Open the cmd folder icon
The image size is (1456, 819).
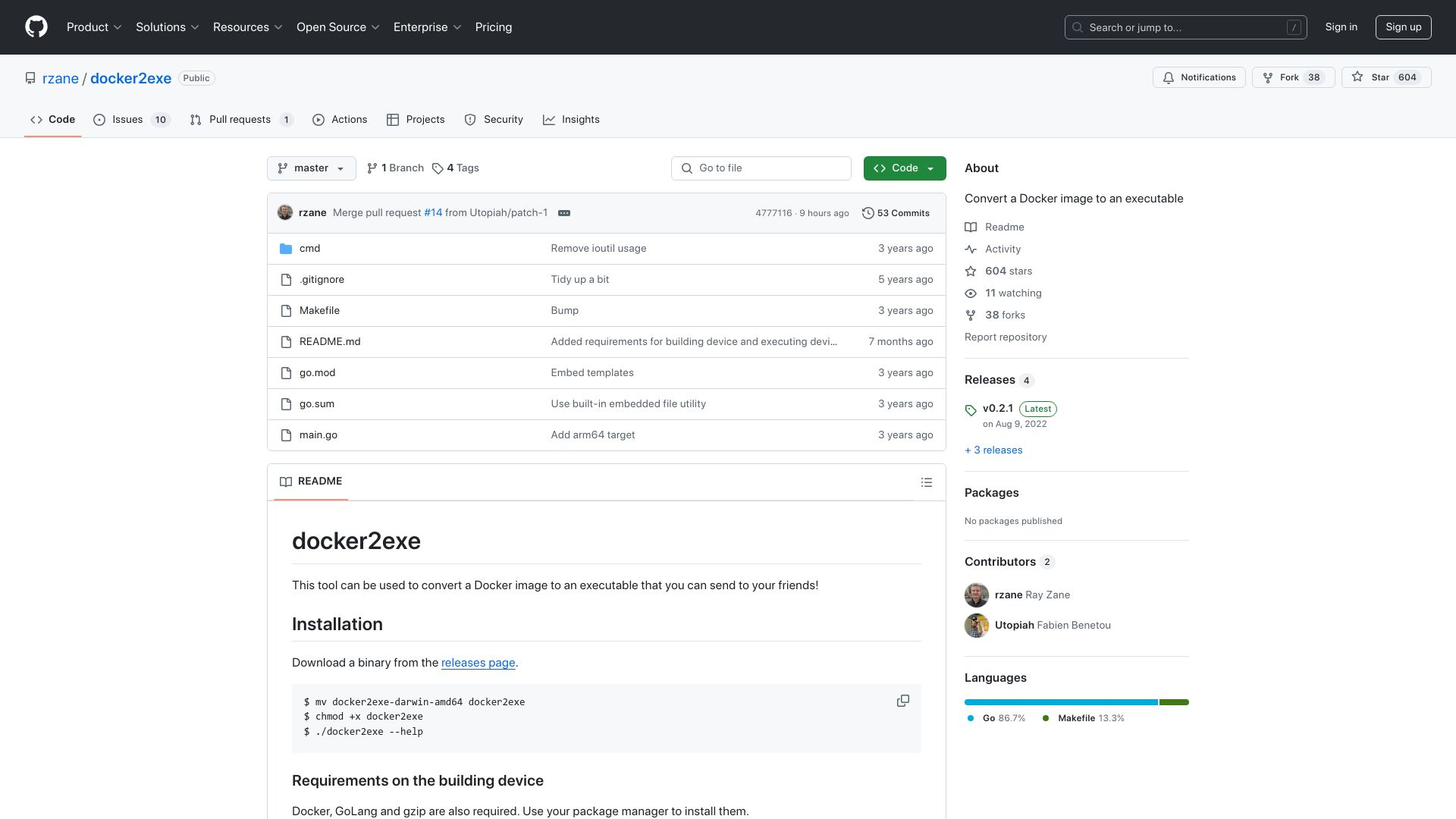click(x=286, y=249)
